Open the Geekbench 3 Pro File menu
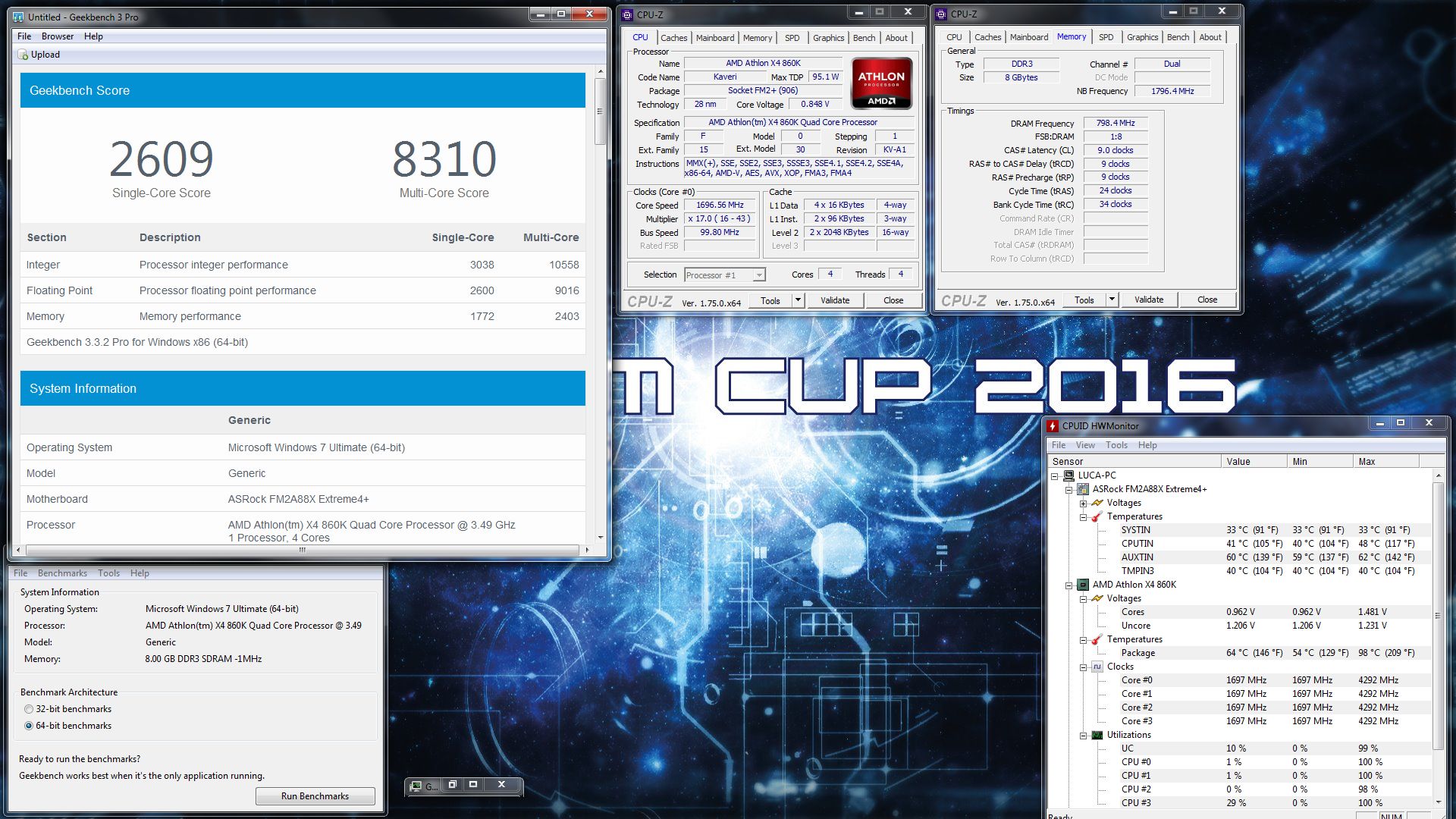 pos(24,36)
